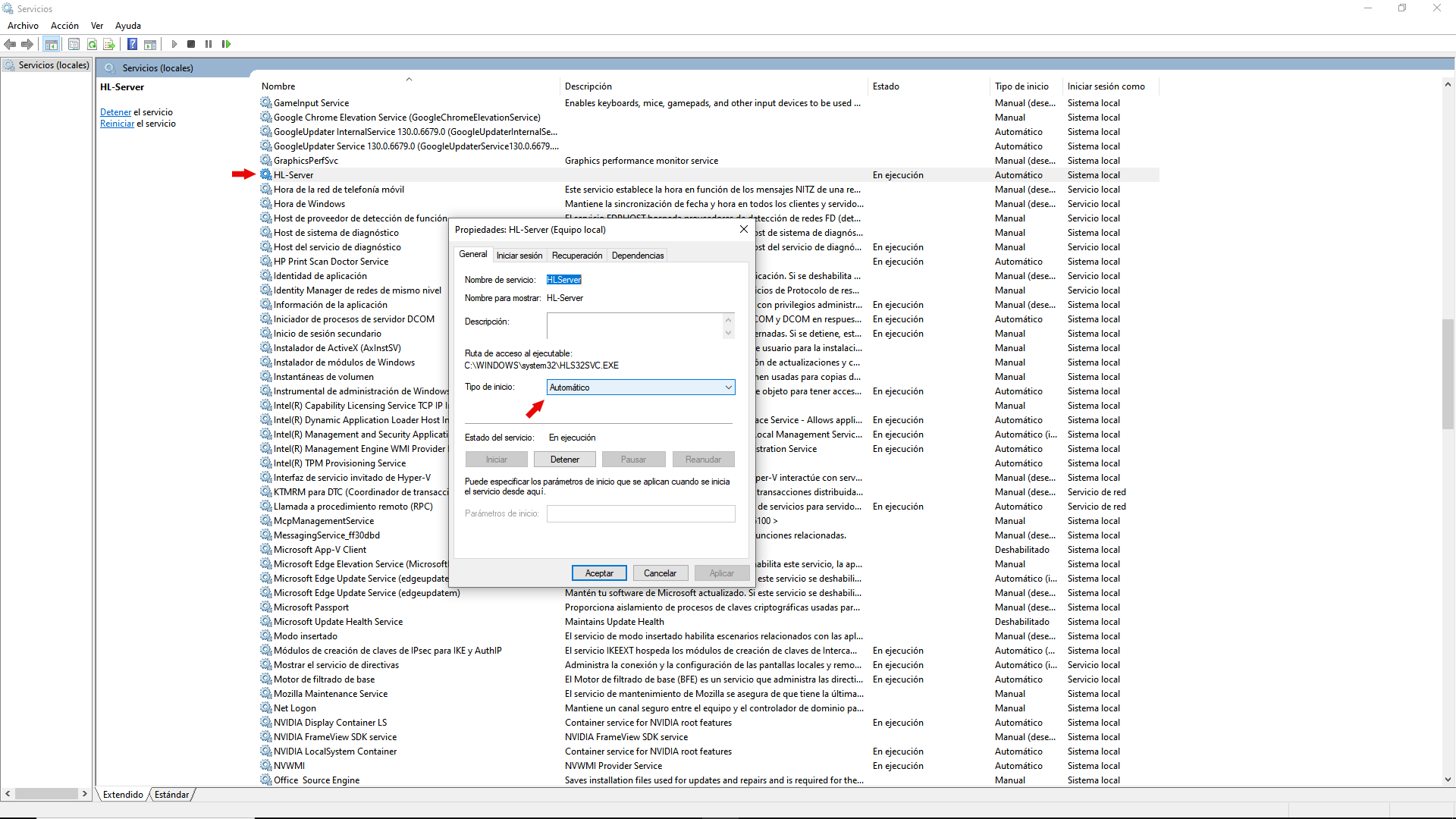
Task: Click the Refresh toolbar icon
Action: (92, 44)
